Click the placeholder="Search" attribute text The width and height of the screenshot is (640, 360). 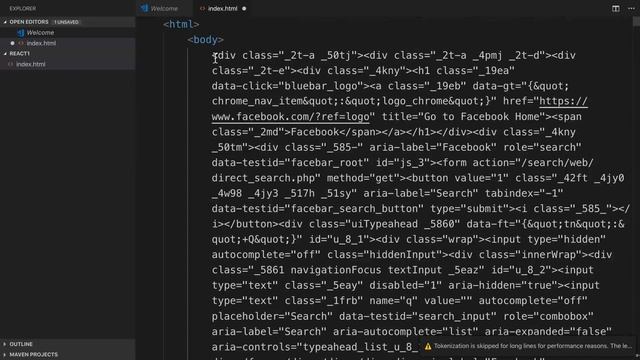[x=272, y=316]
